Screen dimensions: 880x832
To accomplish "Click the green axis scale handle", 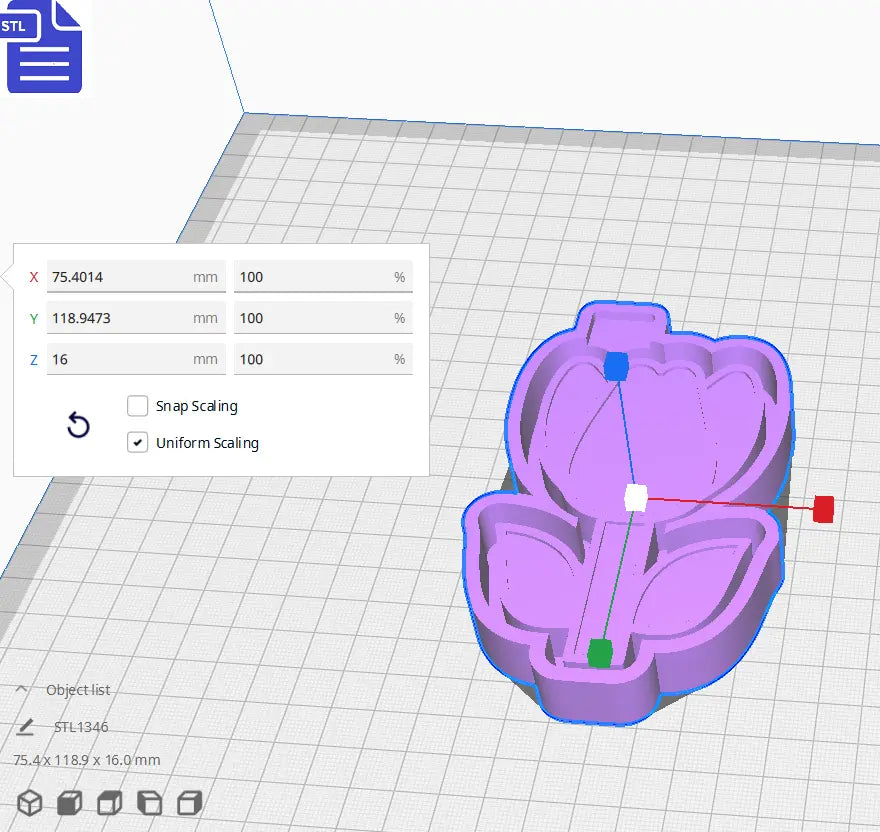I will [x=601, y=650].
